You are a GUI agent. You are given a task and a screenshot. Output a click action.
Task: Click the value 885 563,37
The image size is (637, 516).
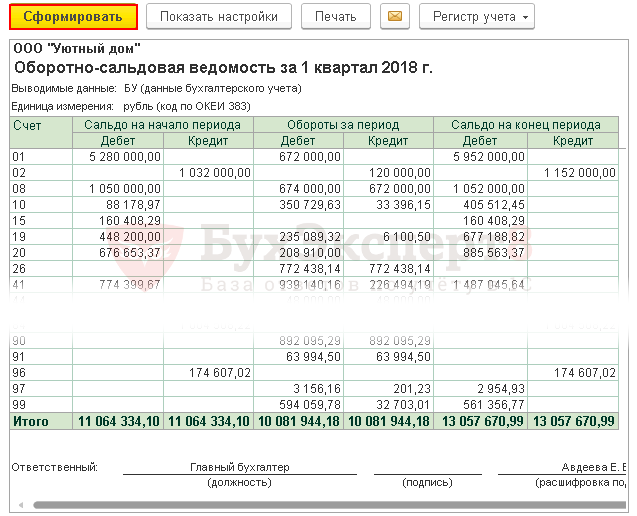[x=494, y=252]
